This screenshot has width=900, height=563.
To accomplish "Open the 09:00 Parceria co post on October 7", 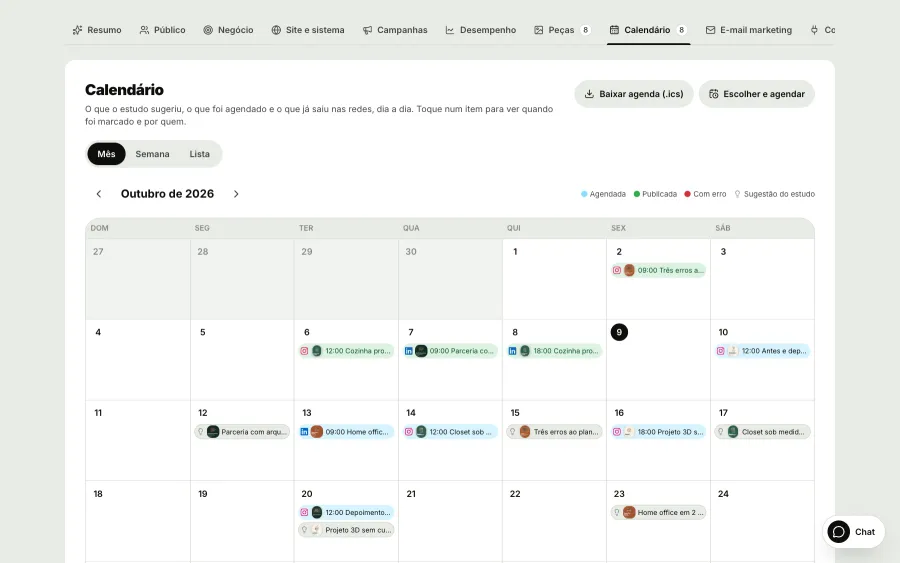I will (x=450, y=351).
